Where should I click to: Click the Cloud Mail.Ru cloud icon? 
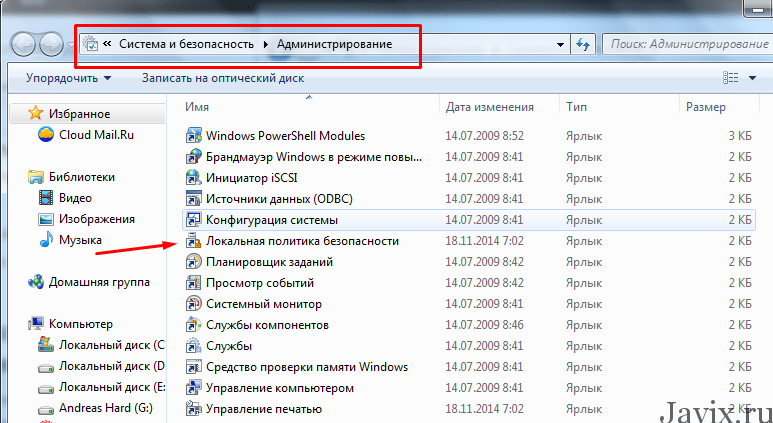tap(46, 134)
